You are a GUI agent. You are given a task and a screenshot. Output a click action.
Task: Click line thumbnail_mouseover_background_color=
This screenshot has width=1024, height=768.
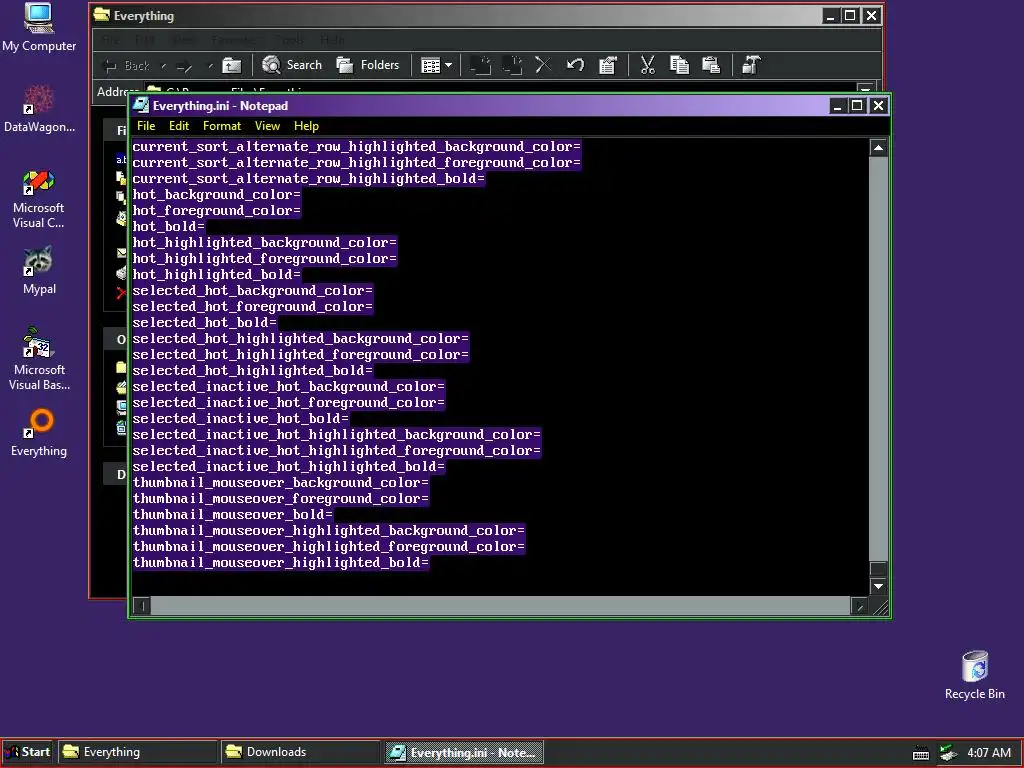point(281,483)
